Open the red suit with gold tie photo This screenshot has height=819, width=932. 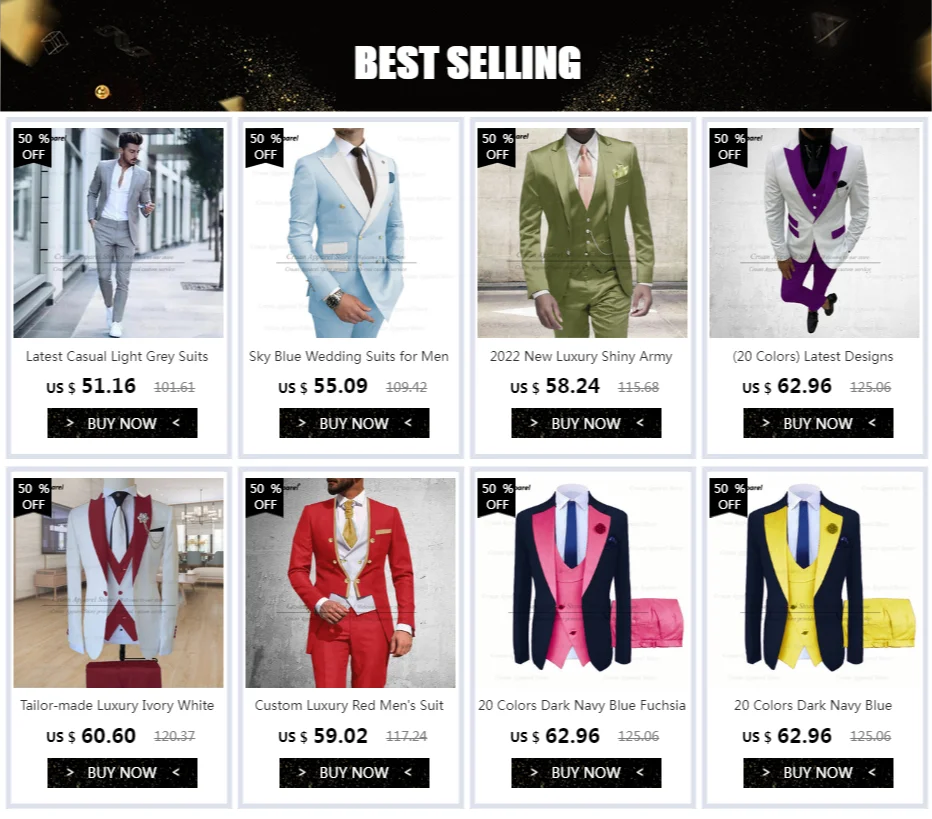(351, 583)
